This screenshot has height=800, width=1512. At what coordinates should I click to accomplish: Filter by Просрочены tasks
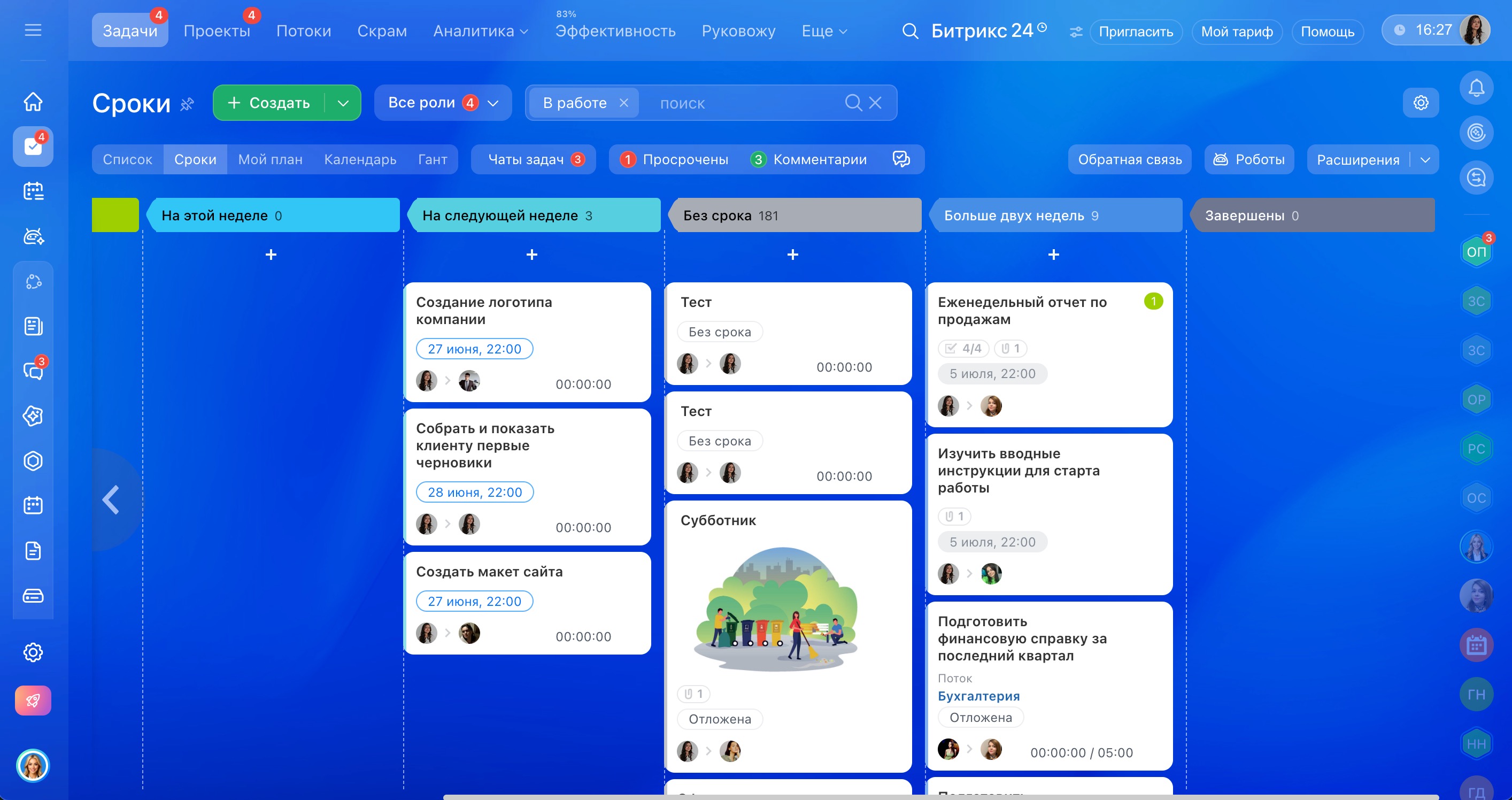click(x=674, y=159)
